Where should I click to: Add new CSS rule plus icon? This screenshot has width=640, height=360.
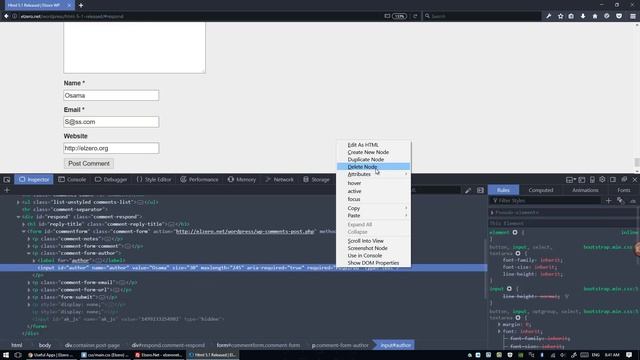pos(609,200)
